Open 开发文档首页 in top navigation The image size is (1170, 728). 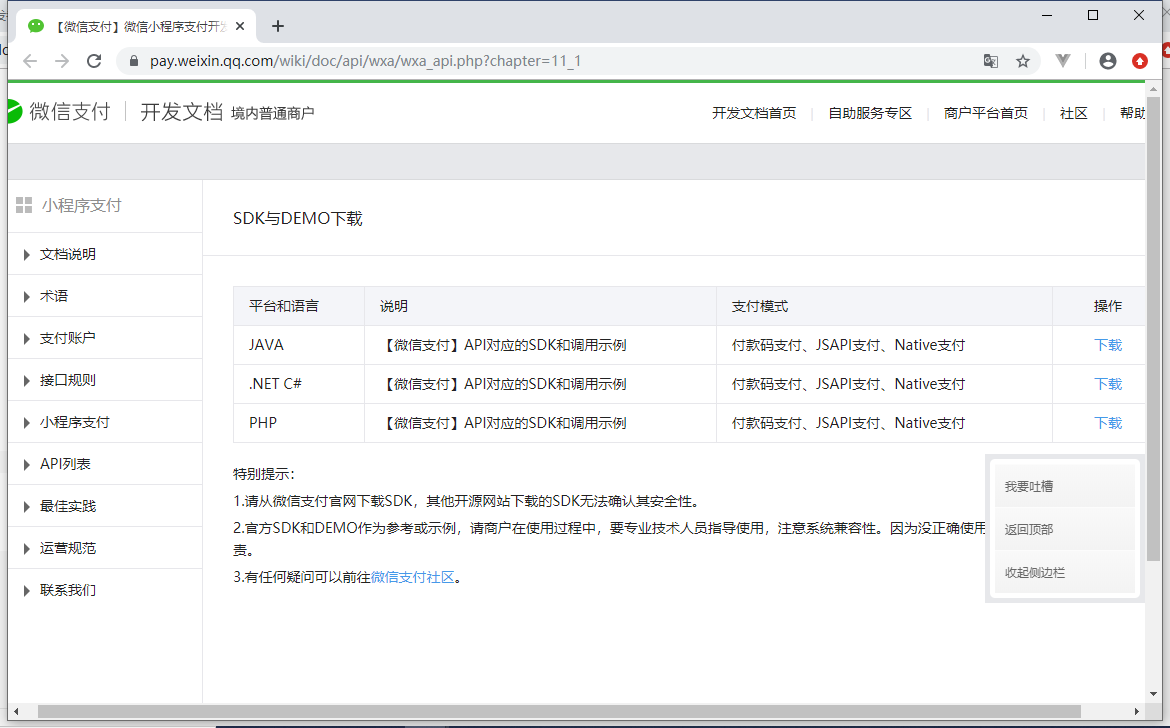754,113
